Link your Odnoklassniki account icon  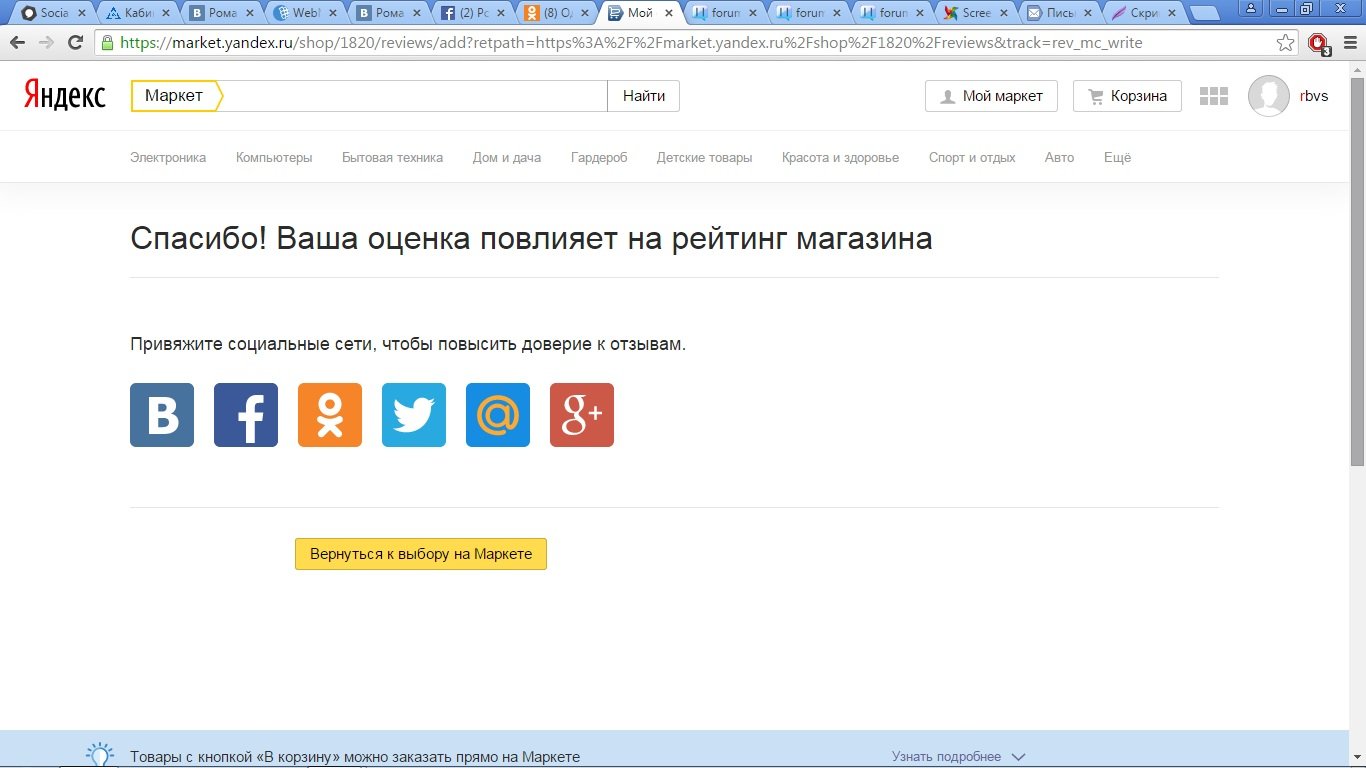[330, 415]
